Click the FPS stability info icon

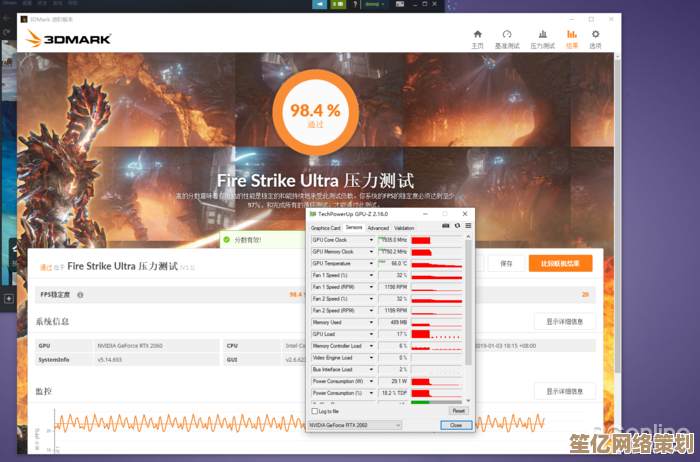(x=80, y=295)
